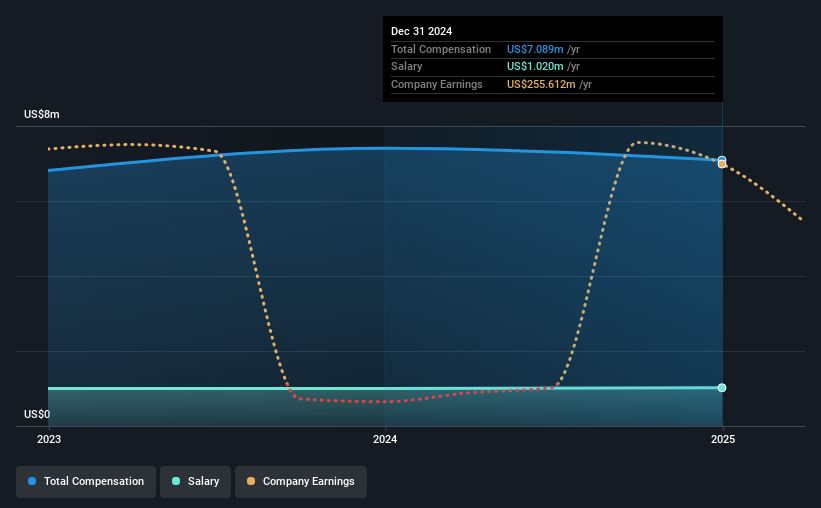Click the Total Compensation tooltip row label
Image resolution: width=821 pixels, height=508 pixels.
(441, 49)
